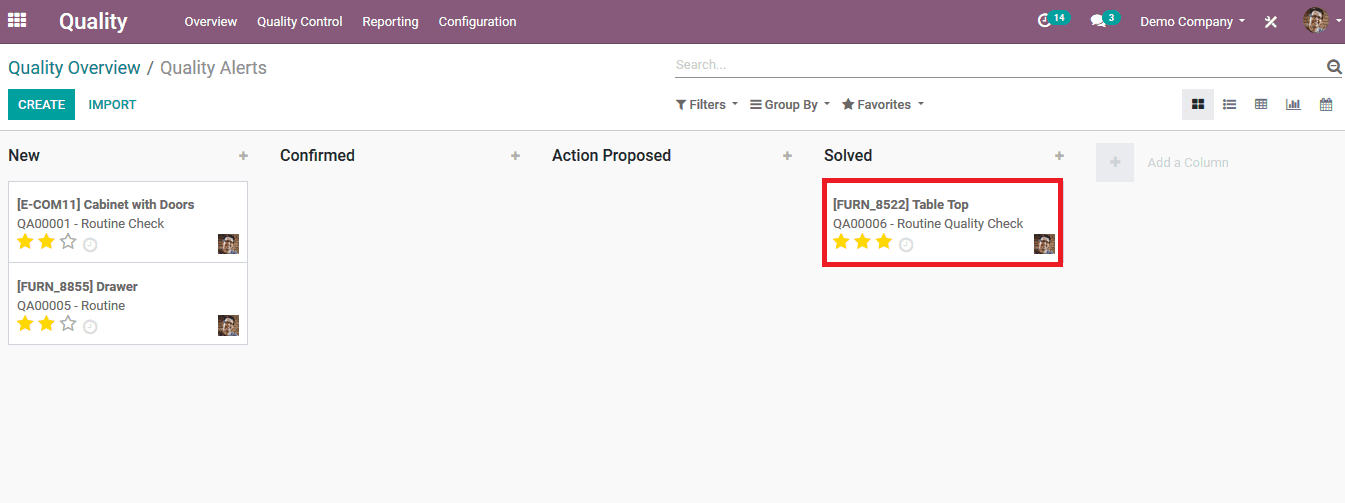
Task: Click Quality Alerts breadcrumb text
Action: pos(213,68)
